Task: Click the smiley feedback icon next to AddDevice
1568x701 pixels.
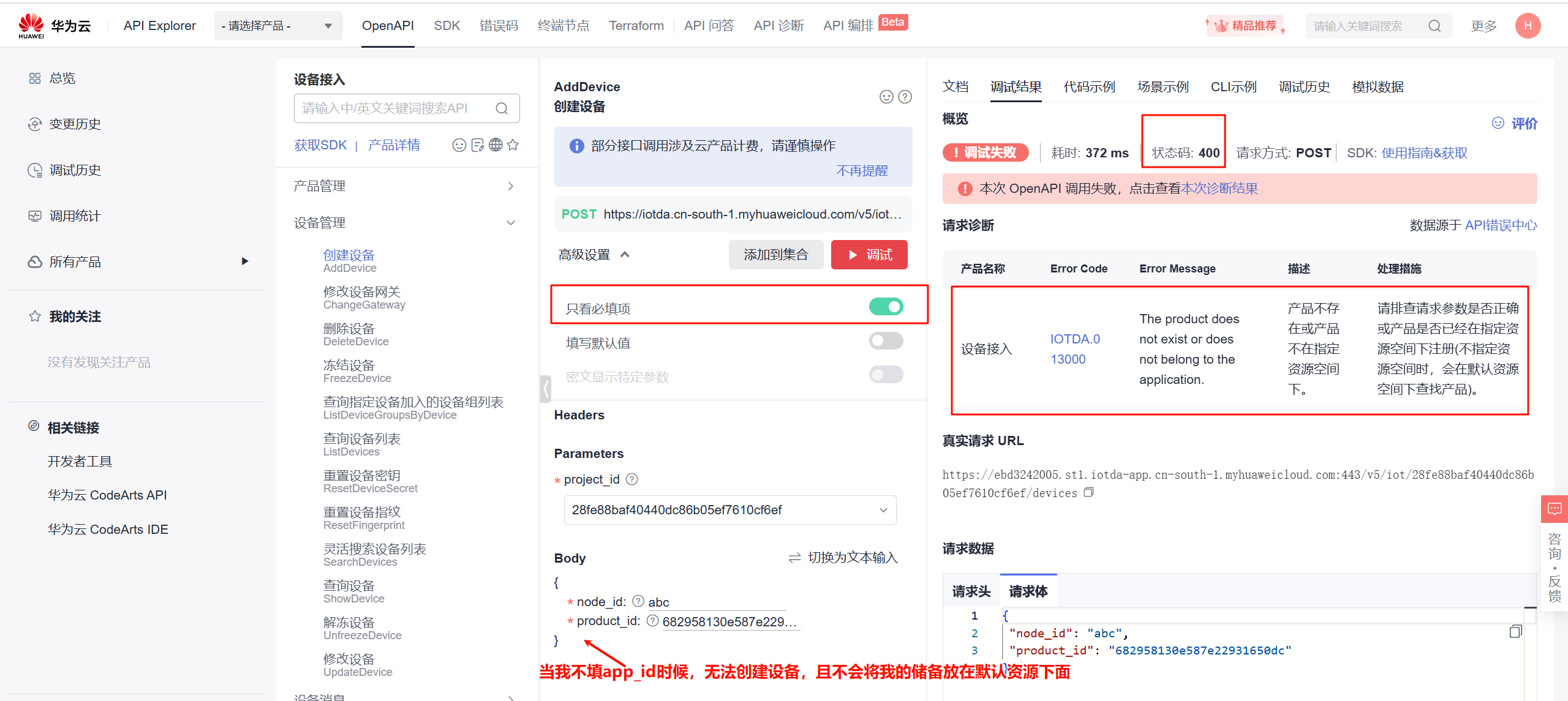Action: click(x=886, y=97)
